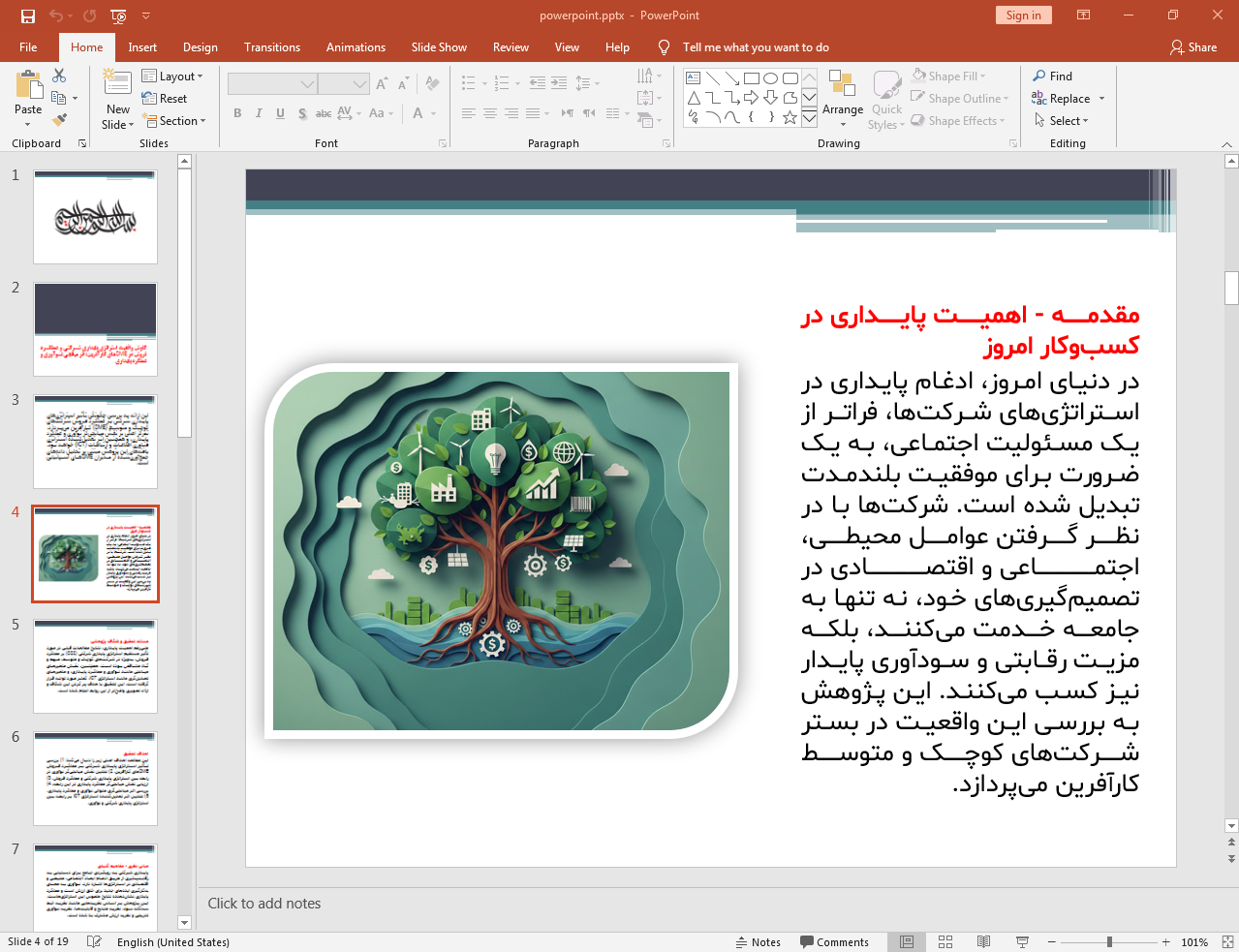
Task: Toggle Normal view in status bar
Action: (x=907, y=942)
